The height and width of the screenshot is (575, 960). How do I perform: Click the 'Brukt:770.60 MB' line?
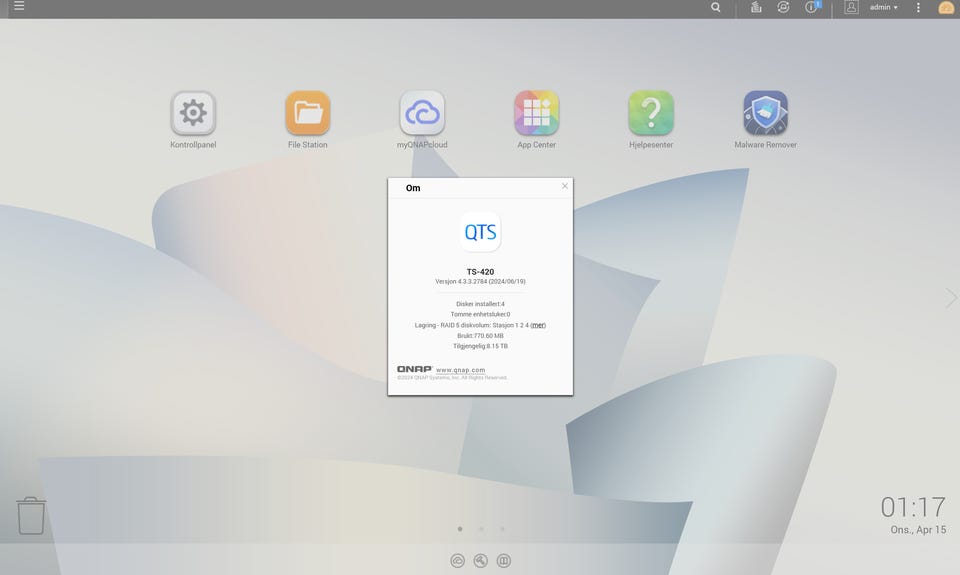[x=480, y=336]
